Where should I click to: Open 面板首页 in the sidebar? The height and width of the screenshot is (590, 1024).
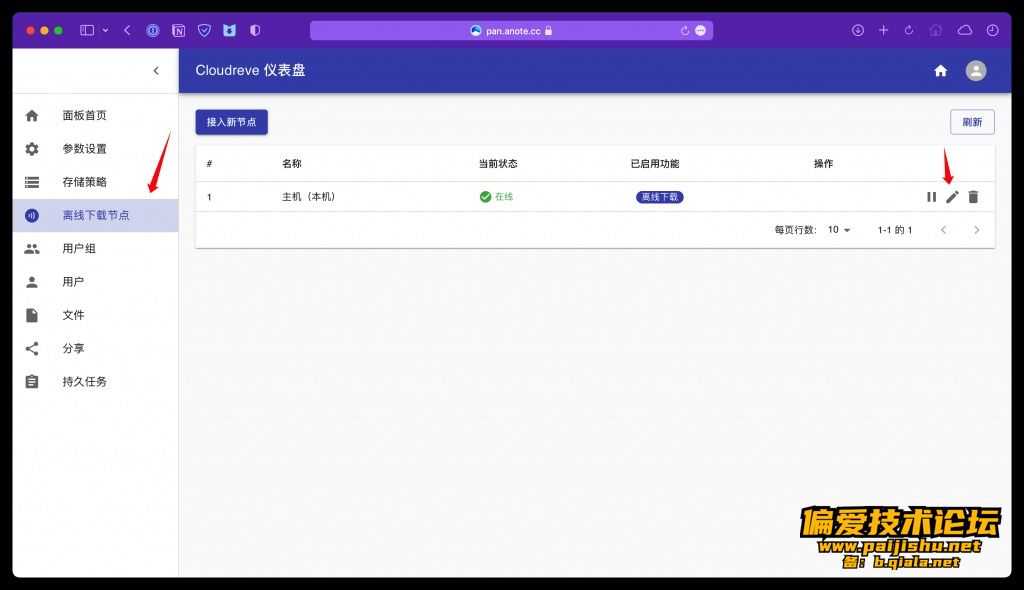[95, 116]
